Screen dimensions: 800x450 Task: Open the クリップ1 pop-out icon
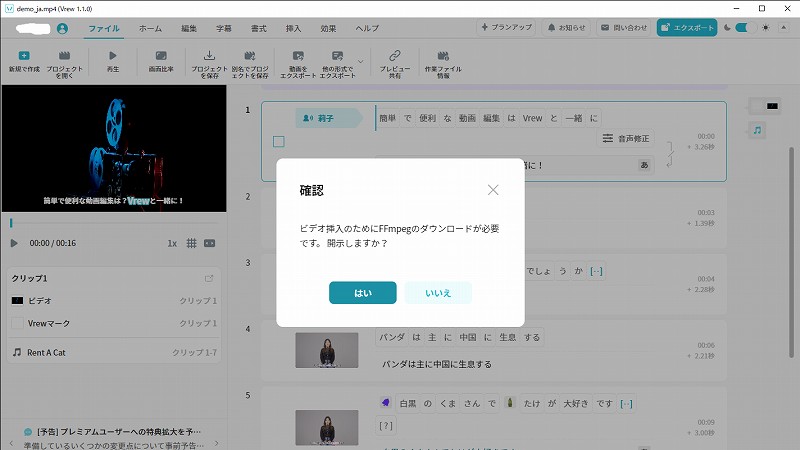[209, 278]
